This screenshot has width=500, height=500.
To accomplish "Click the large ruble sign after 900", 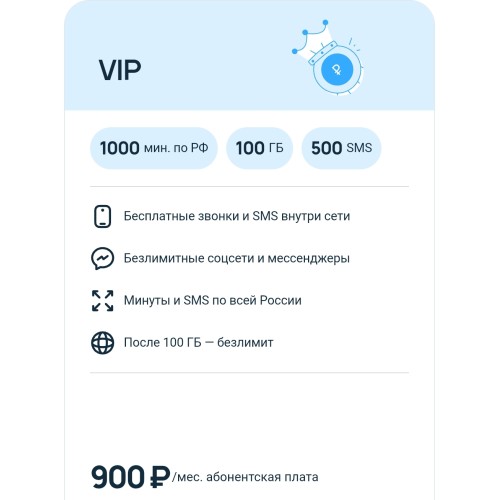I will tap(160, 477).
